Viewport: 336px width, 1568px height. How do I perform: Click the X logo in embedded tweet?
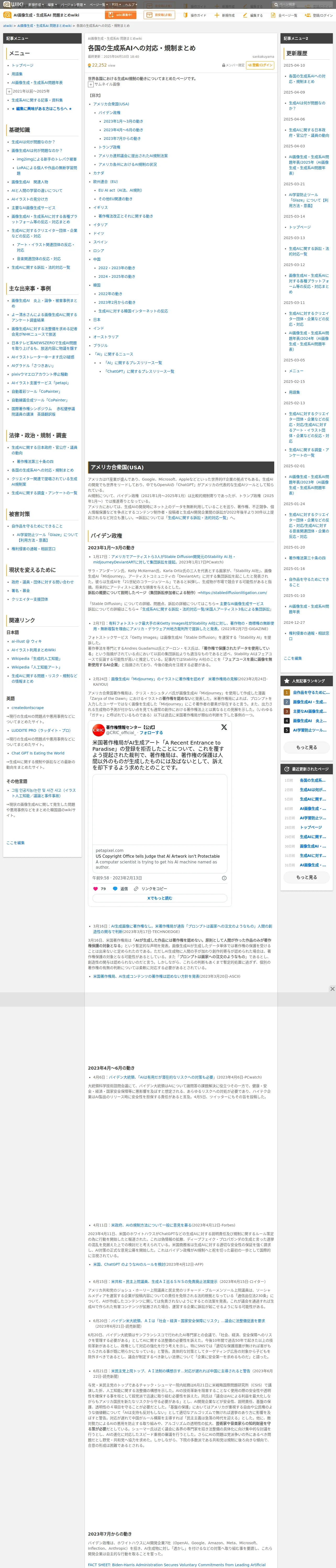click(224, 727)
